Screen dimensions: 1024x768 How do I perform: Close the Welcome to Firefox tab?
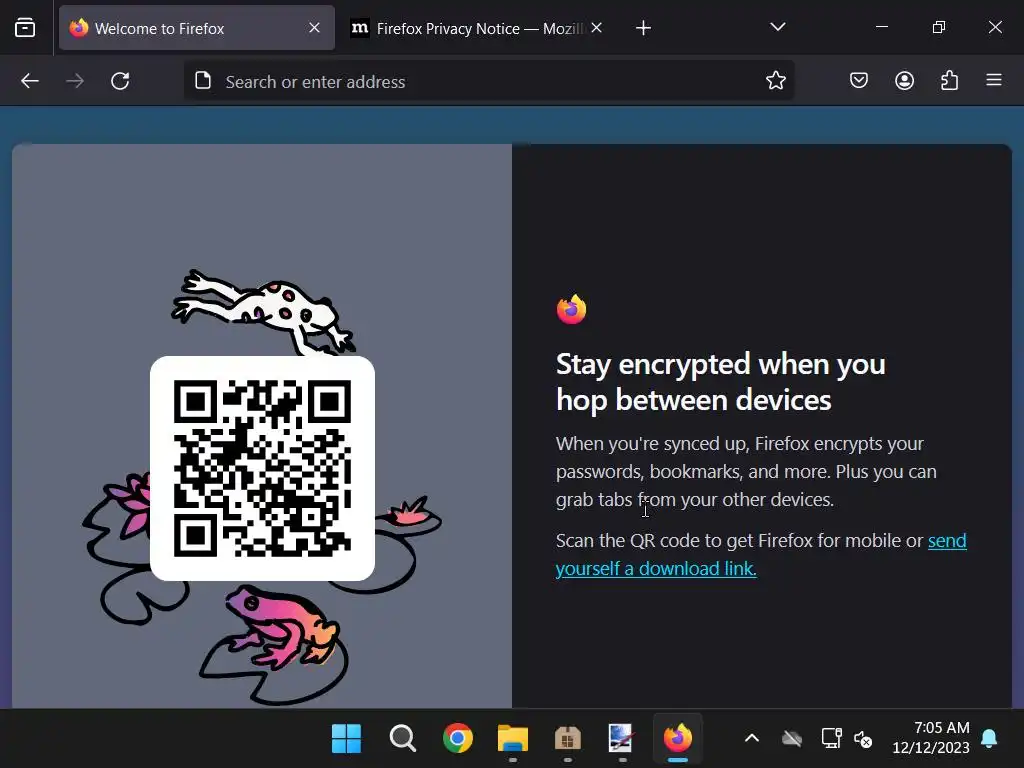tap(314, 28)
